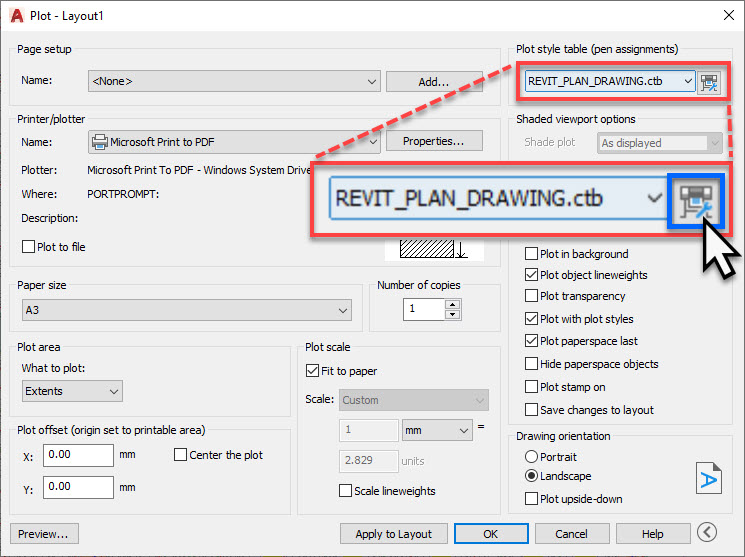Click the Number of copies field

(424, 309)
